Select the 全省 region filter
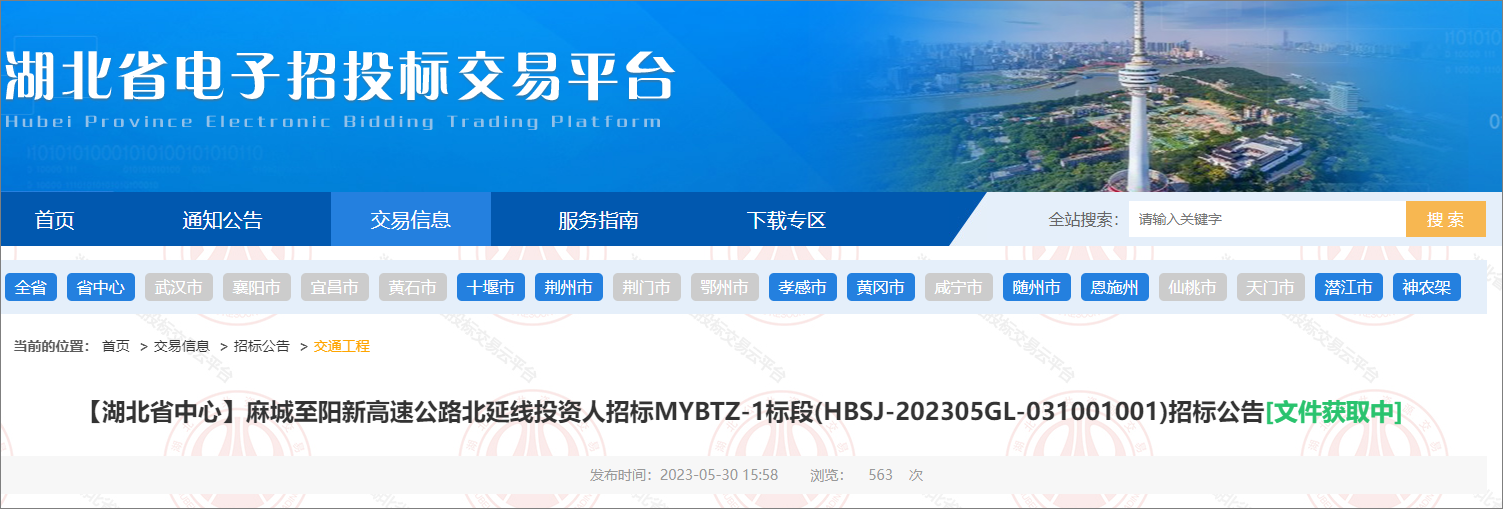Screen dimensions: 1503x509 coord(31,288)
